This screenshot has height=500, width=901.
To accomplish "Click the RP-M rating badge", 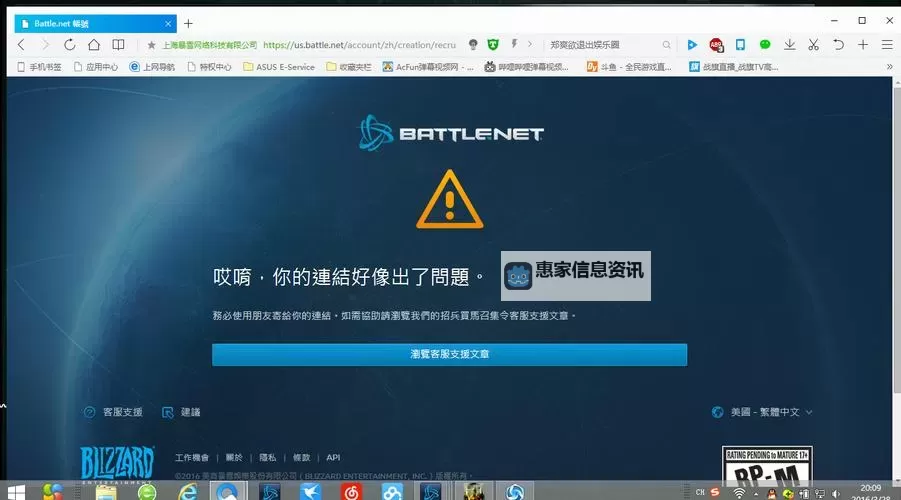I will [767, 466].
